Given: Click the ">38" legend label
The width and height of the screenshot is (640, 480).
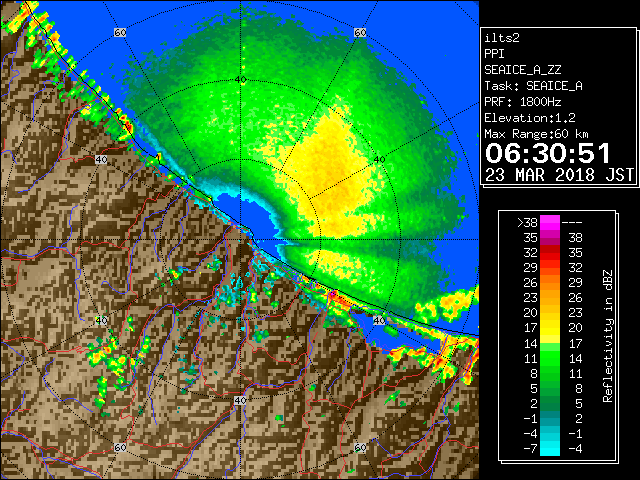Looking at the screenshot, I should (x=527, y=223).
